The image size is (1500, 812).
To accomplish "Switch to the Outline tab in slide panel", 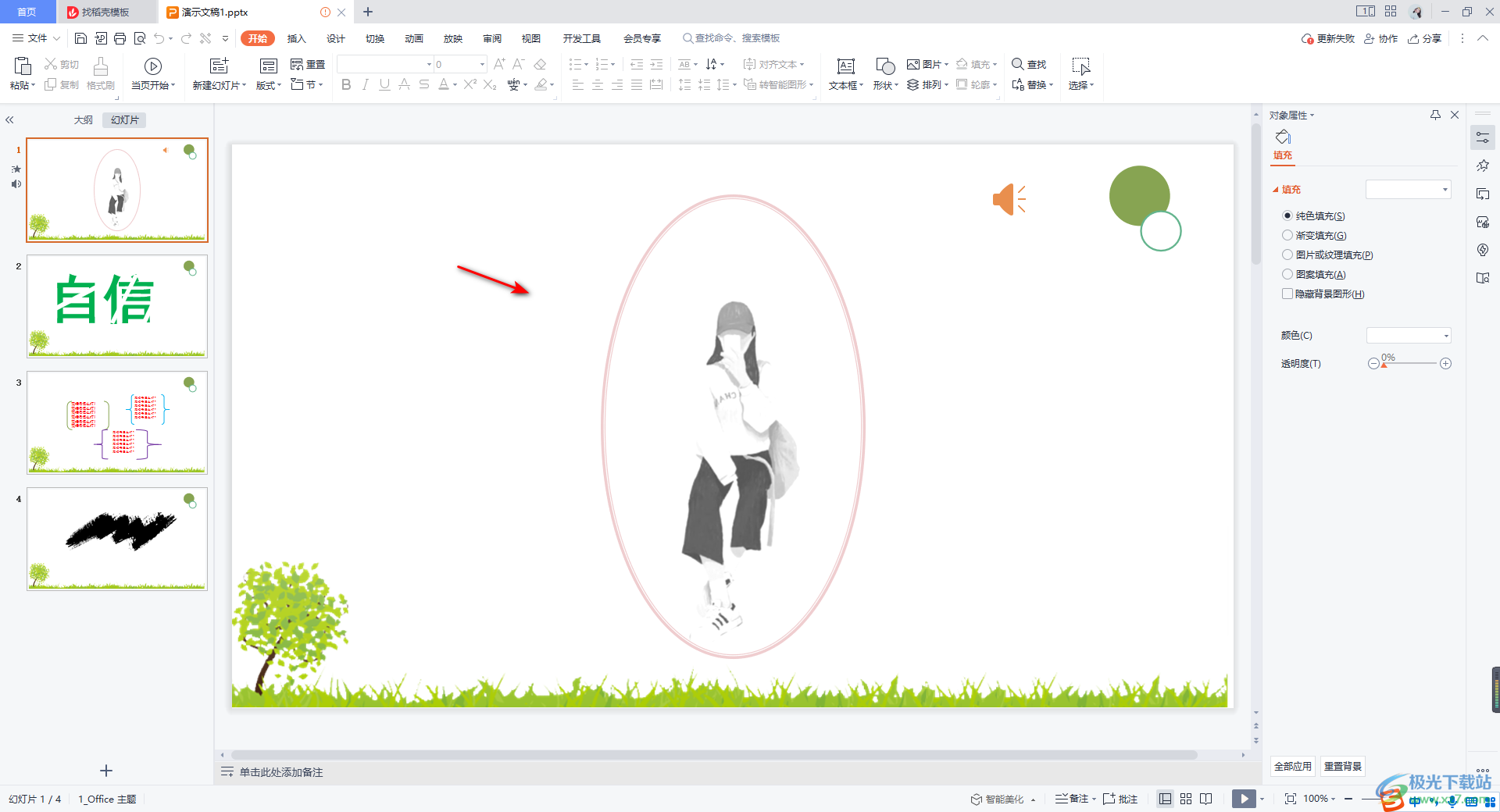I will click(84, 119).
